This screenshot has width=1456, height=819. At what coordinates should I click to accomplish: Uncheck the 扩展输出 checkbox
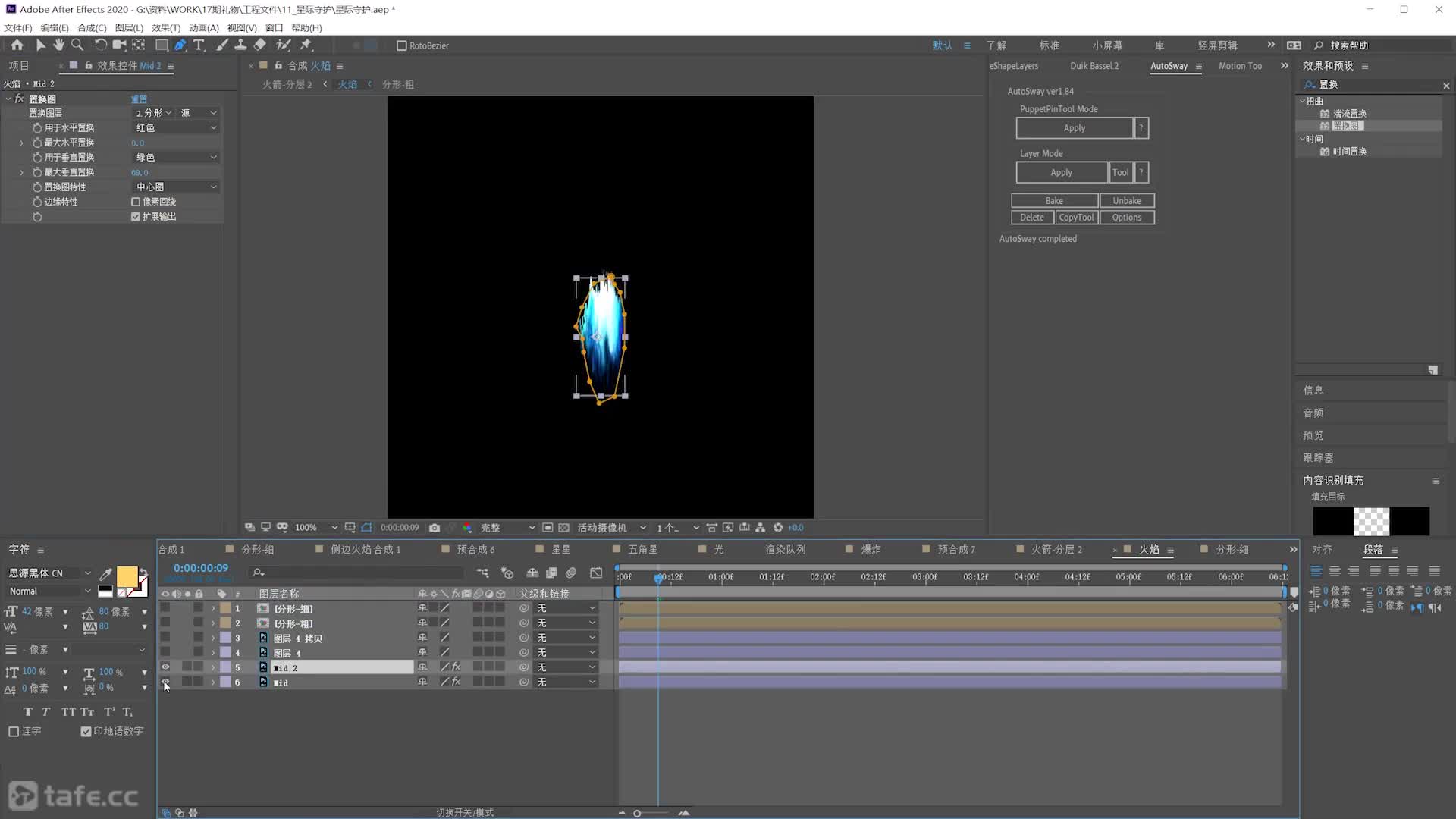[136, 216]
